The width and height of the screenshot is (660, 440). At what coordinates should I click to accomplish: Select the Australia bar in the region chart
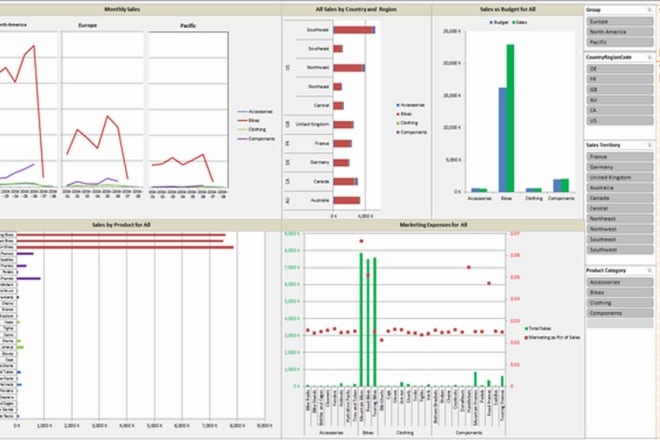347,200
